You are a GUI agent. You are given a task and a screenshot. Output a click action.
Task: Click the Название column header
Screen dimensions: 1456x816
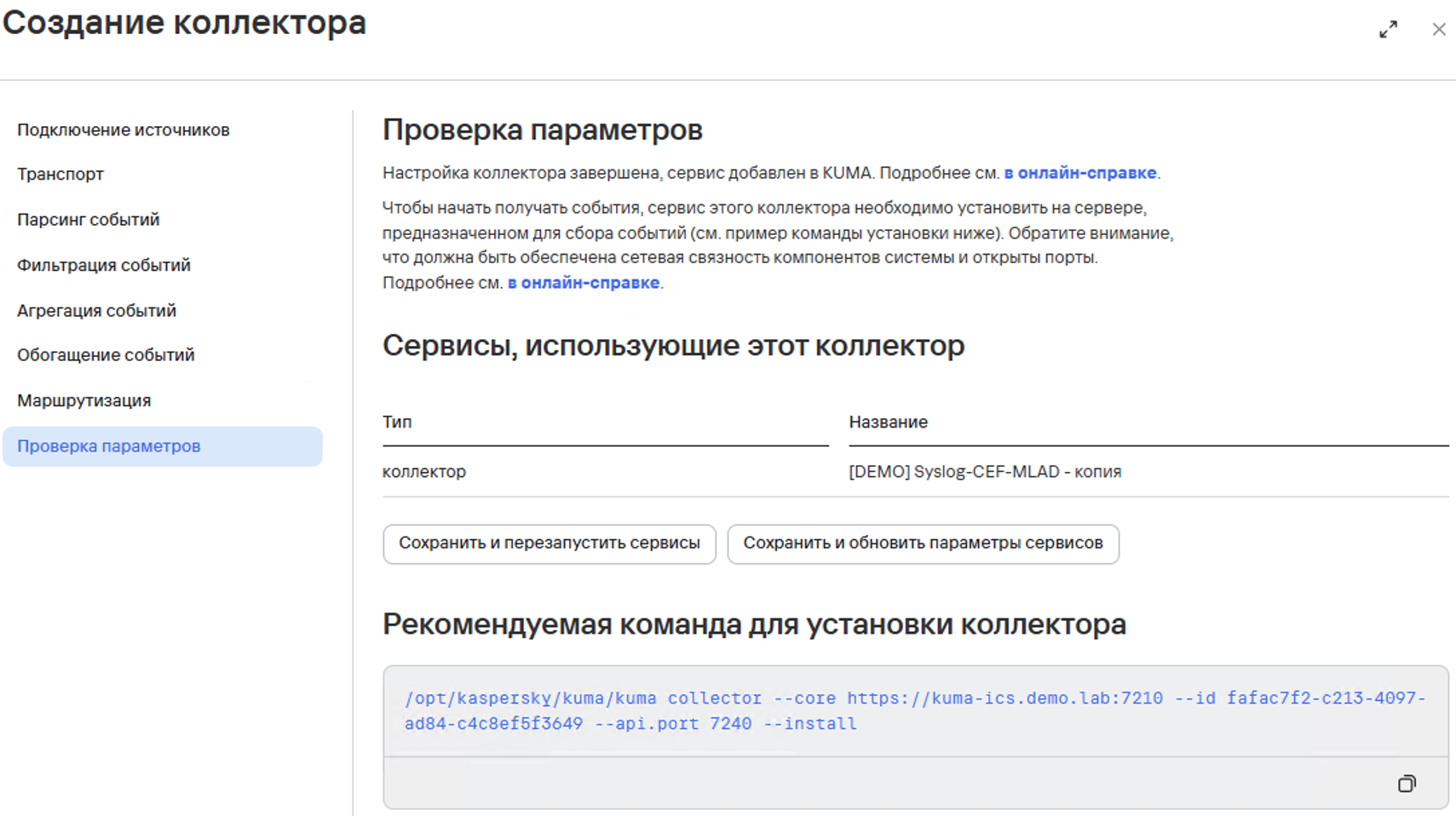pyautogui.click(x=888, y=422)
